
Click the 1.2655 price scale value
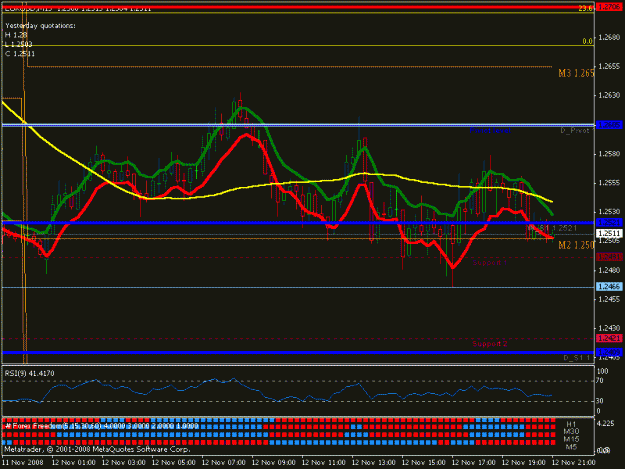[x=609, y=66]
